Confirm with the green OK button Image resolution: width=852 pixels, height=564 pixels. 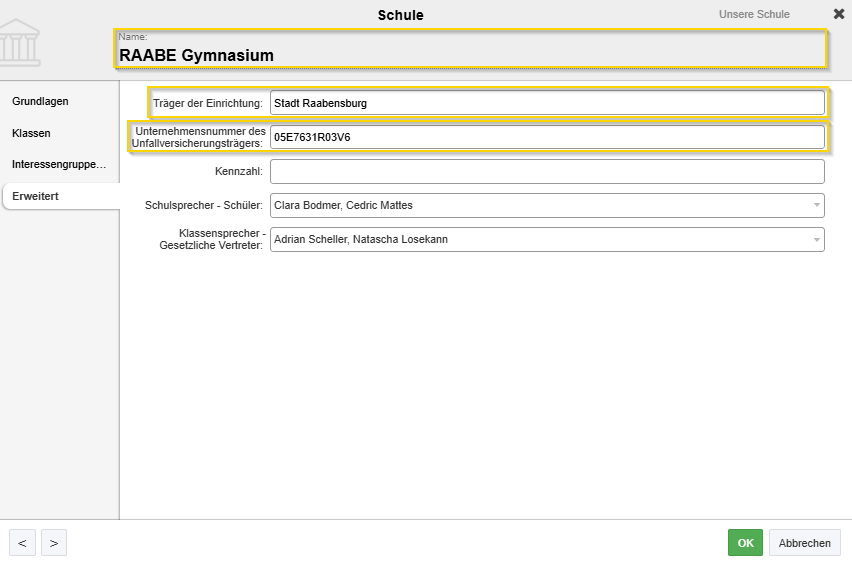point(746,543)
